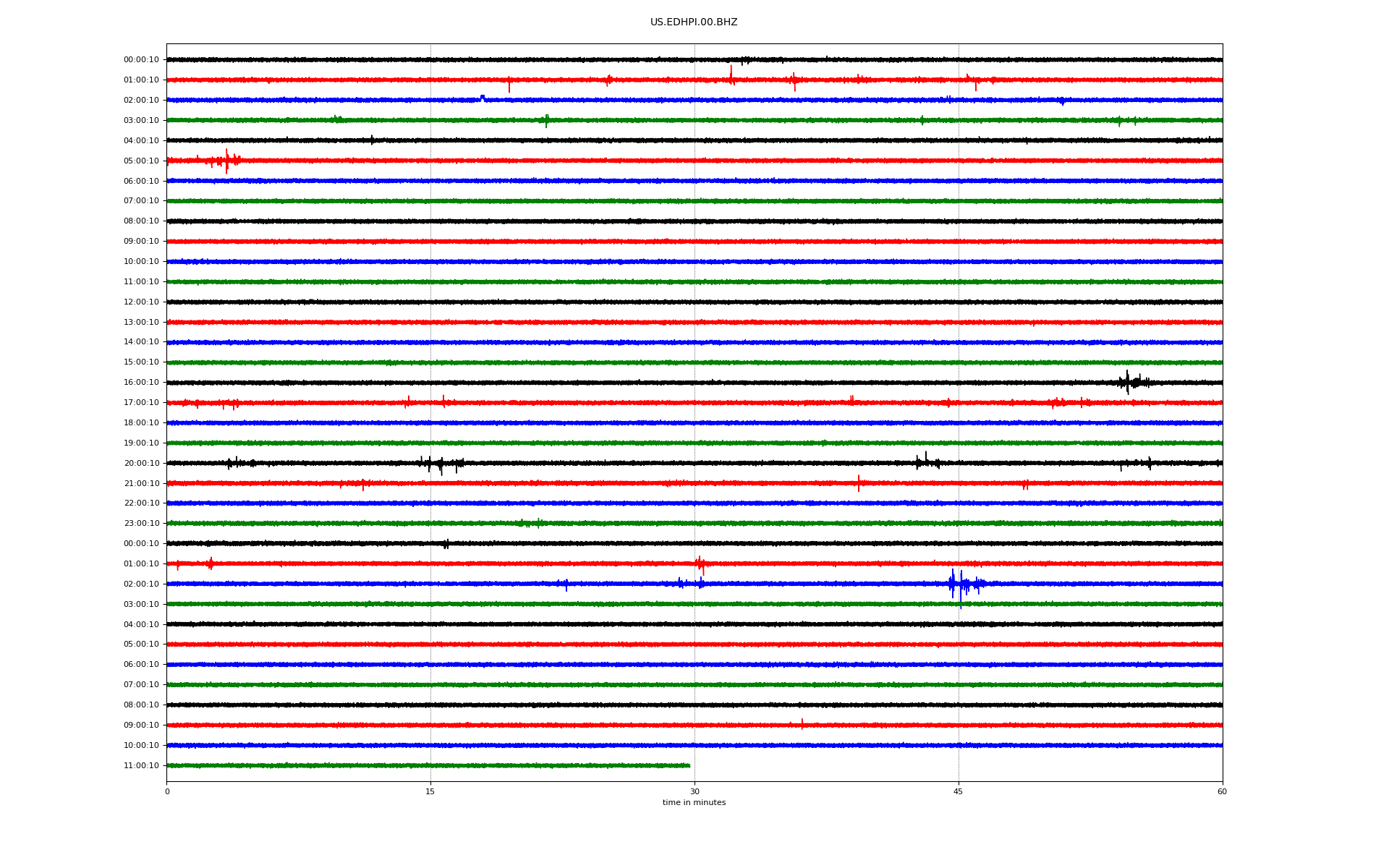This screenshot has width=1389, height=868.
Task: Click the 45 tick label on x-axis
Action: (958, 791)
